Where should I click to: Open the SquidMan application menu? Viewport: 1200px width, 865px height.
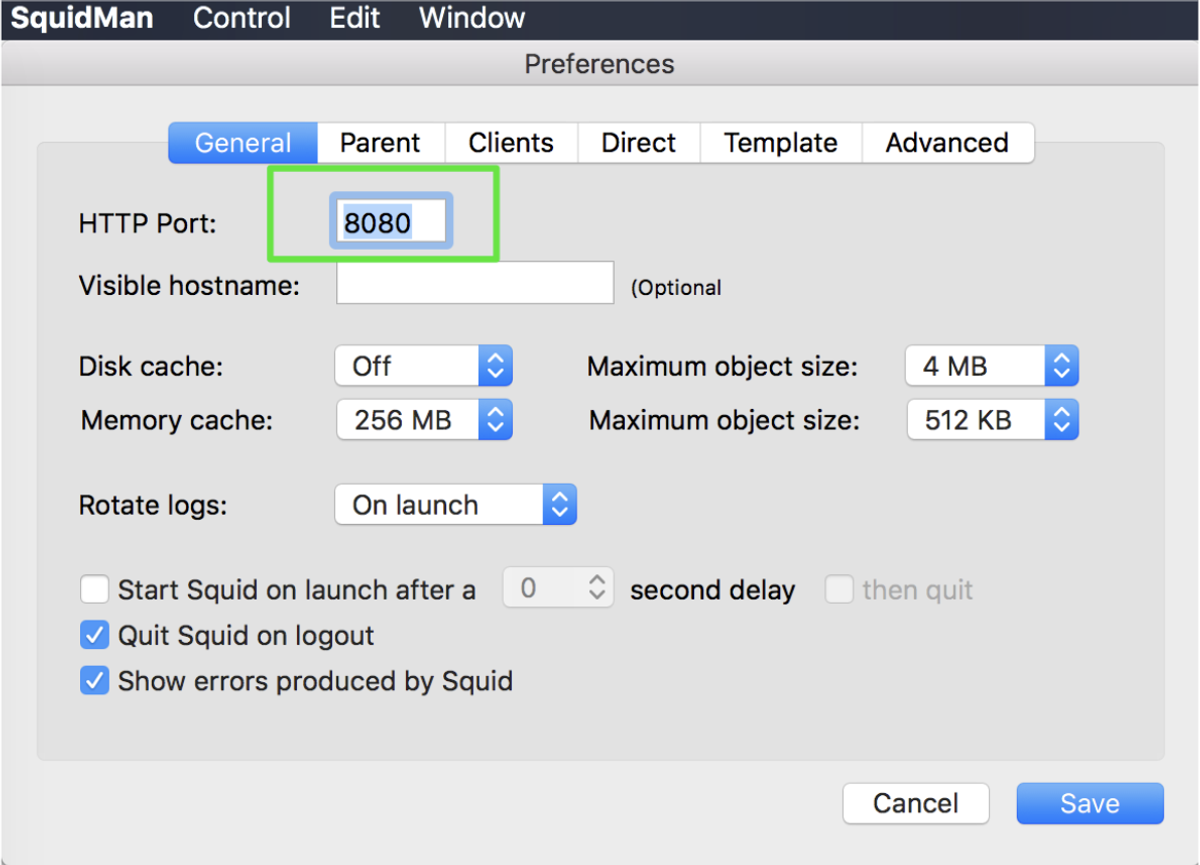point(82,18)
